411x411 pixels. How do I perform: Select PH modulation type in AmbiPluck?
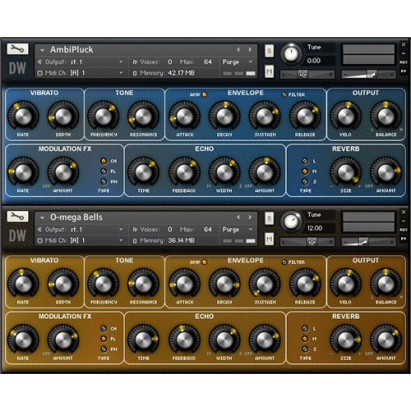point(104,182)
